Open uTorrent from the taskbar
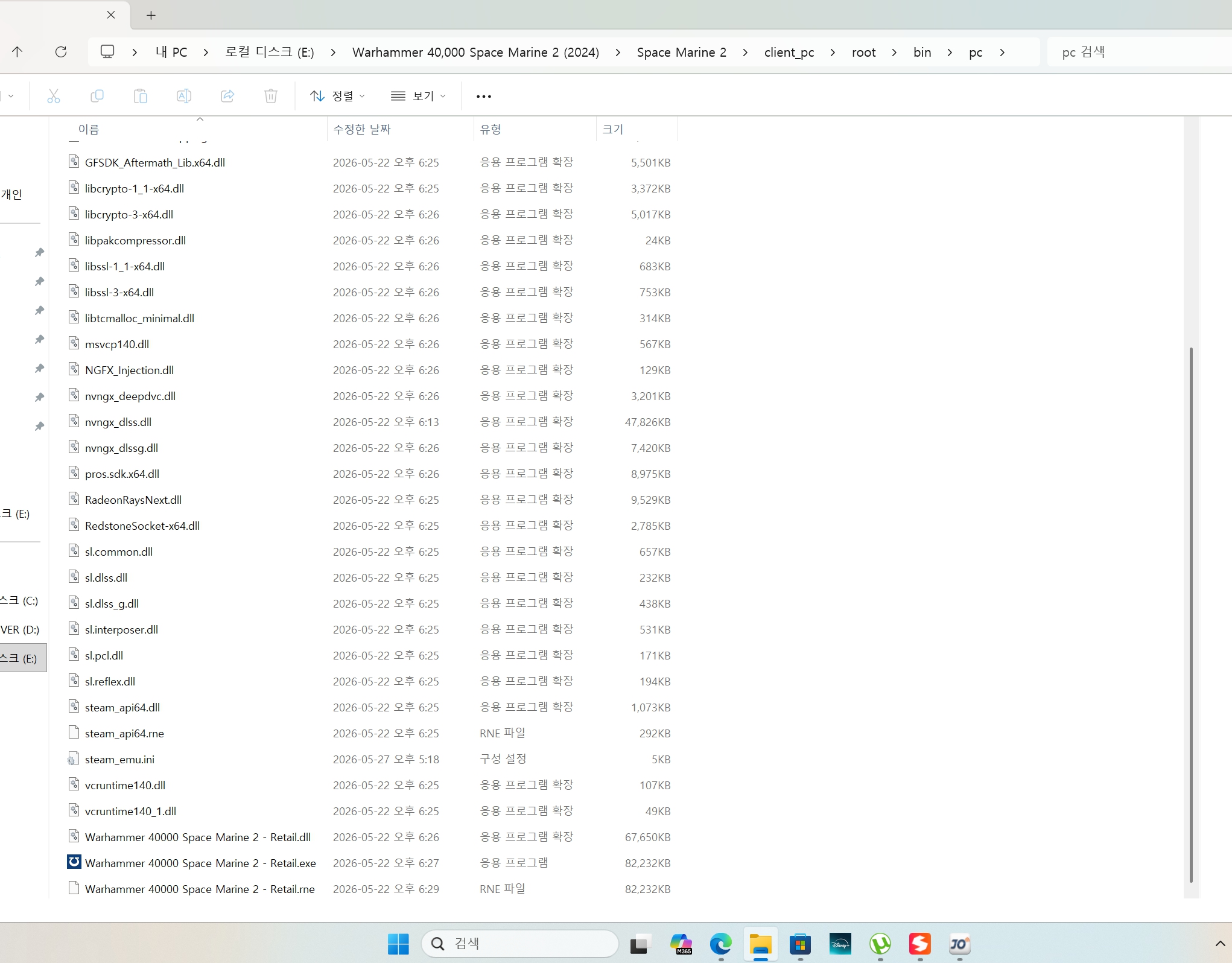This screenshot has width=1232, height=963. coord(880,944)
